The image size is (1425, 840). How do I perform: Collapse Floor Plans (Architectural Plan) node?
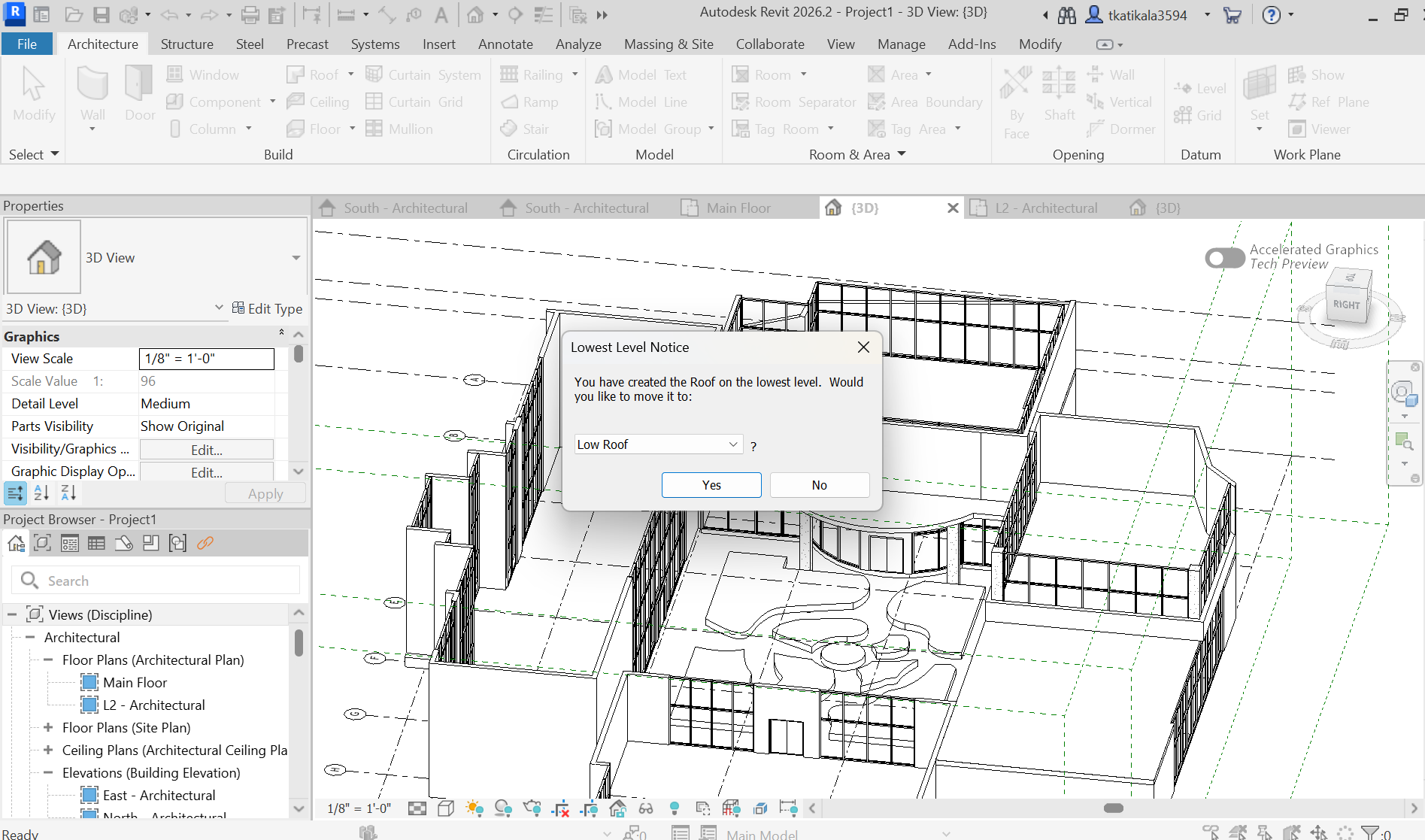pyautogui.click(x=48, y=660)
